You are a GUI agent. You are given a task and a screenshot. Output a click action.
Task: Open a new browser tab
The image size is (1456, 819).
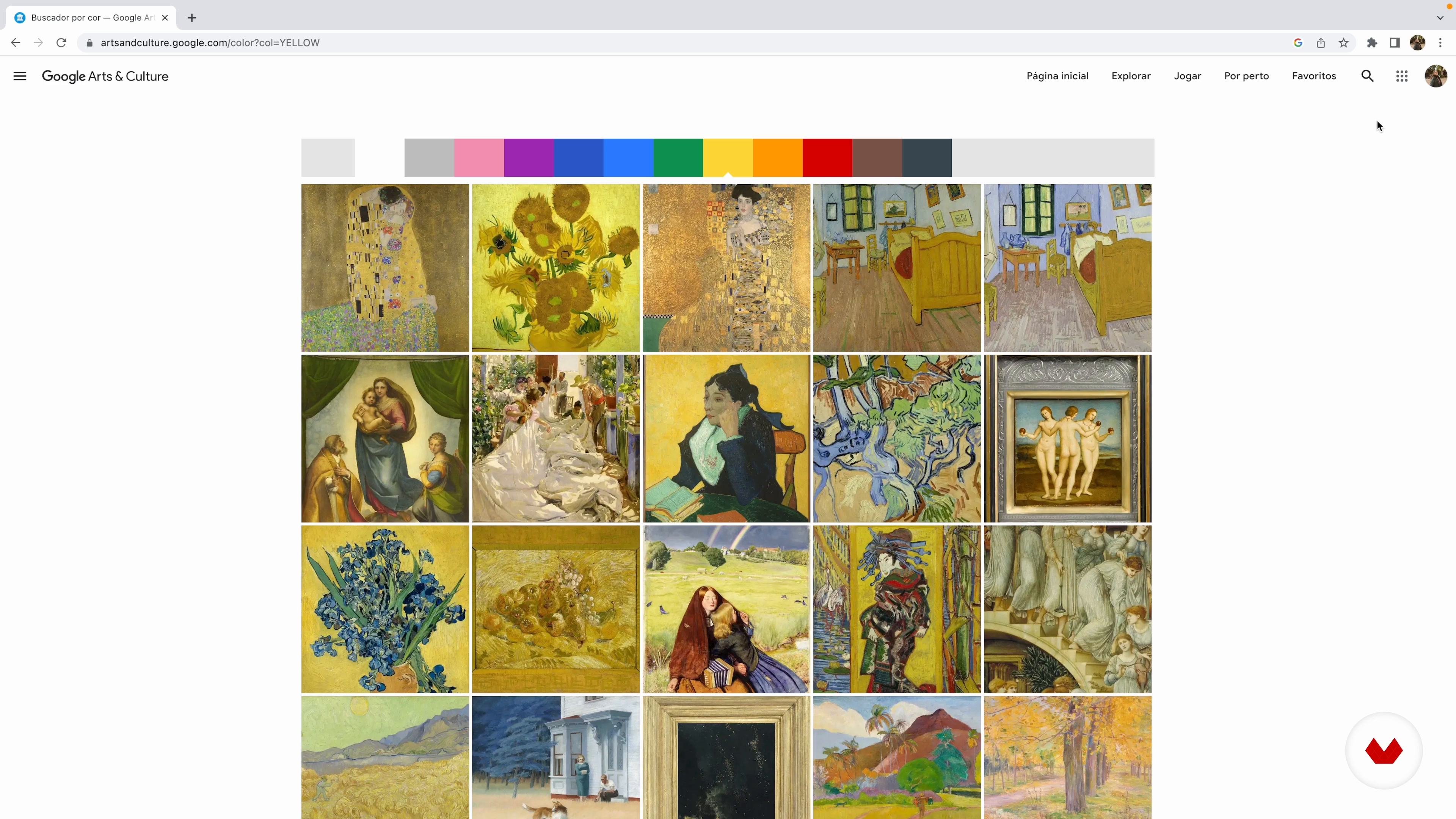click(x=192, y=18)
